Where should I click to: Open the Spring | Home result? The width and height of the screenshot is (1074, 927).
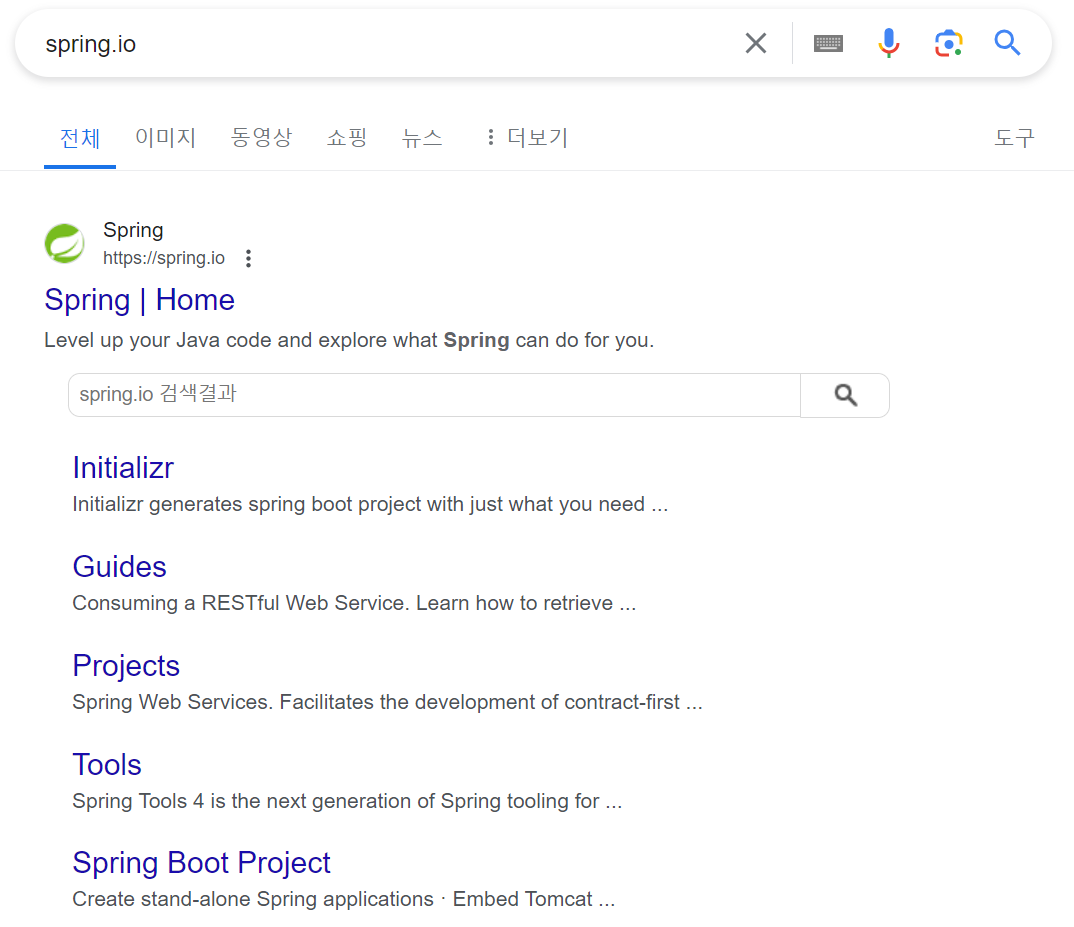coord(140,300)
